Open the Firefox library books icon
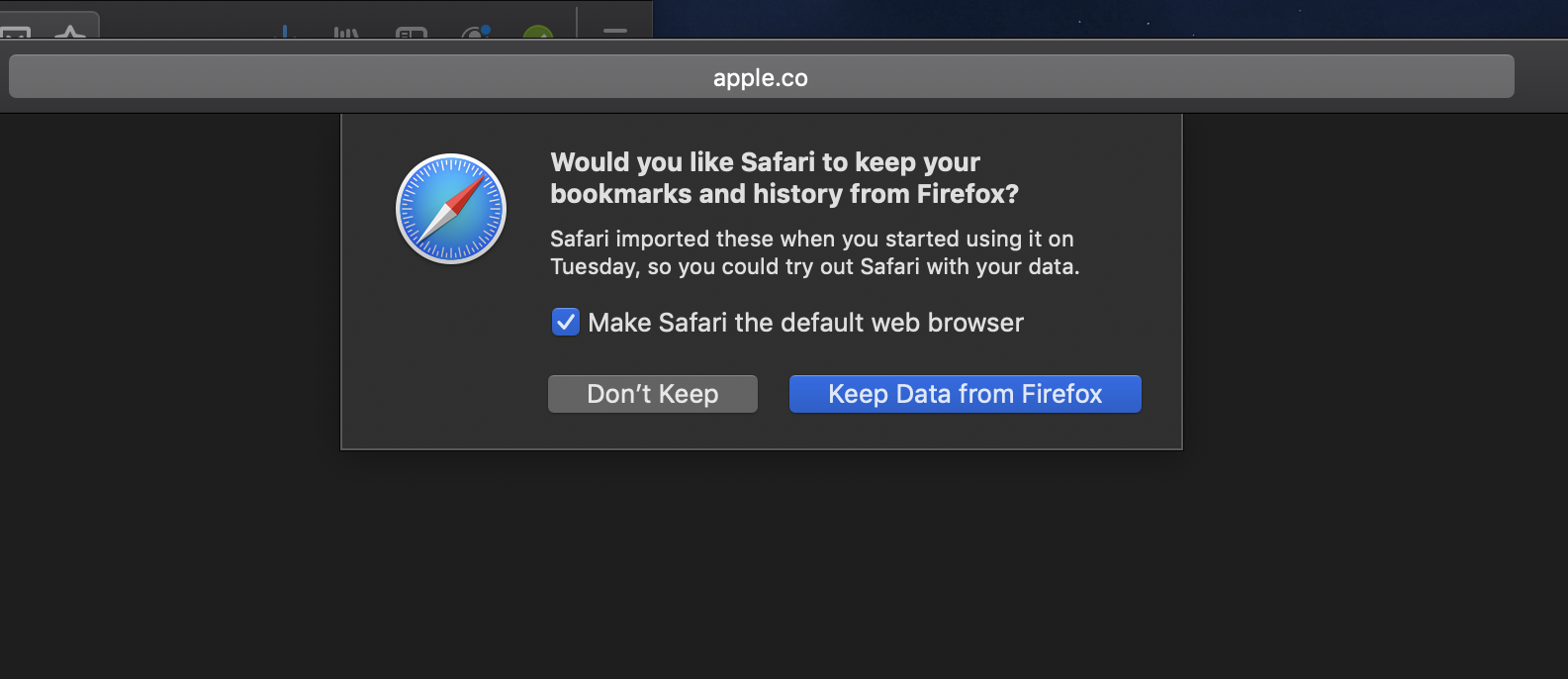1568x679 pixels. coord(346,33)
